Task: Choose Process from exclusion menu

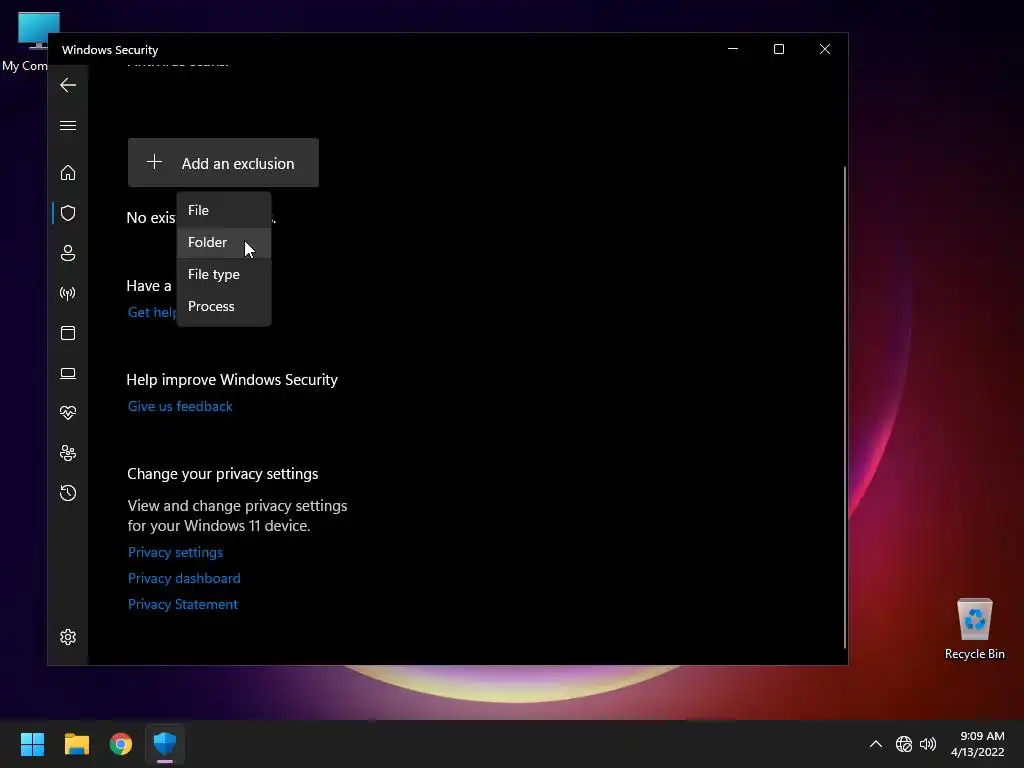Action: [224, 306]
